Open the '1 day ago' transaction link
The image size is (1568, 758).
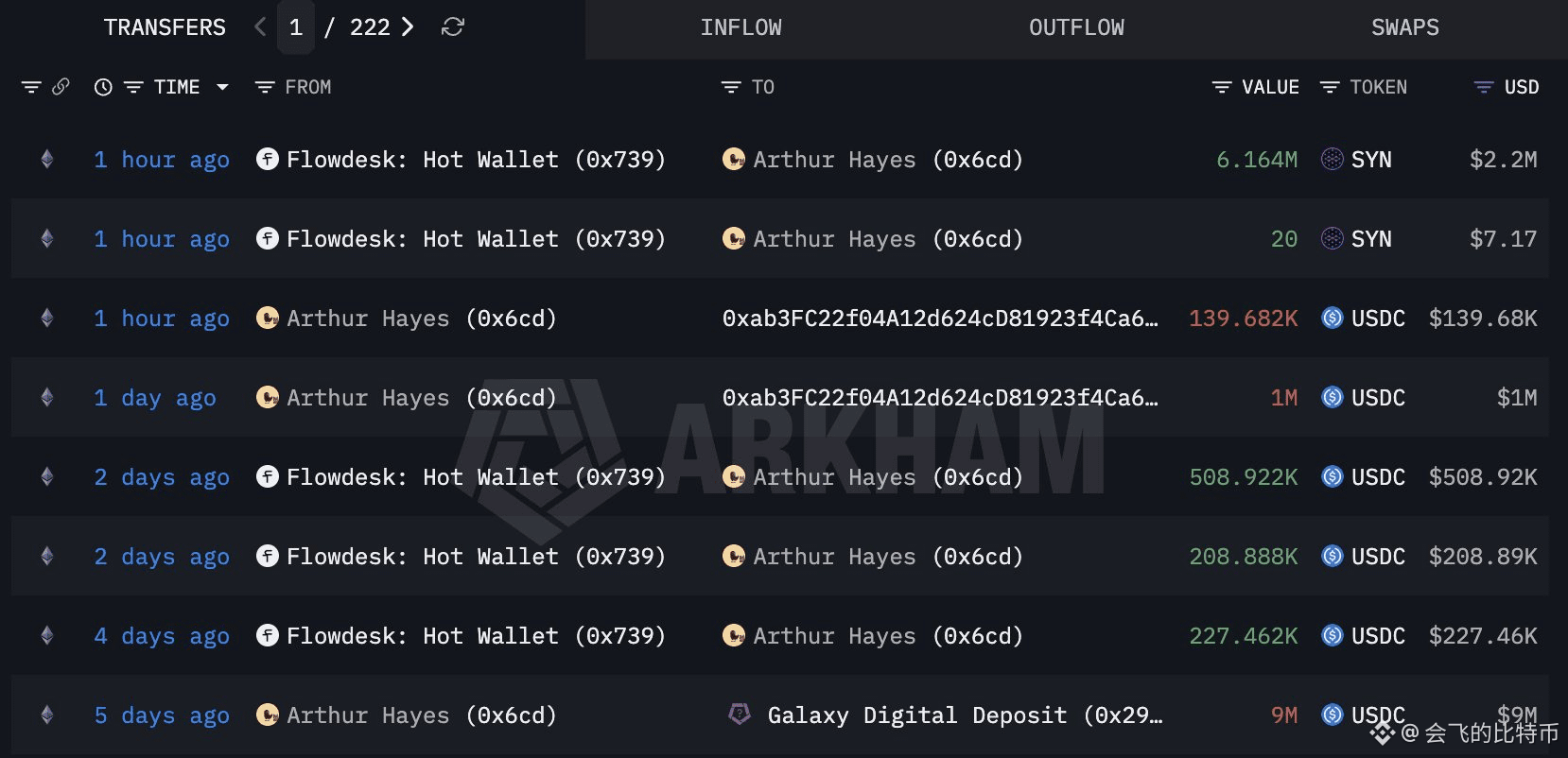155,398
